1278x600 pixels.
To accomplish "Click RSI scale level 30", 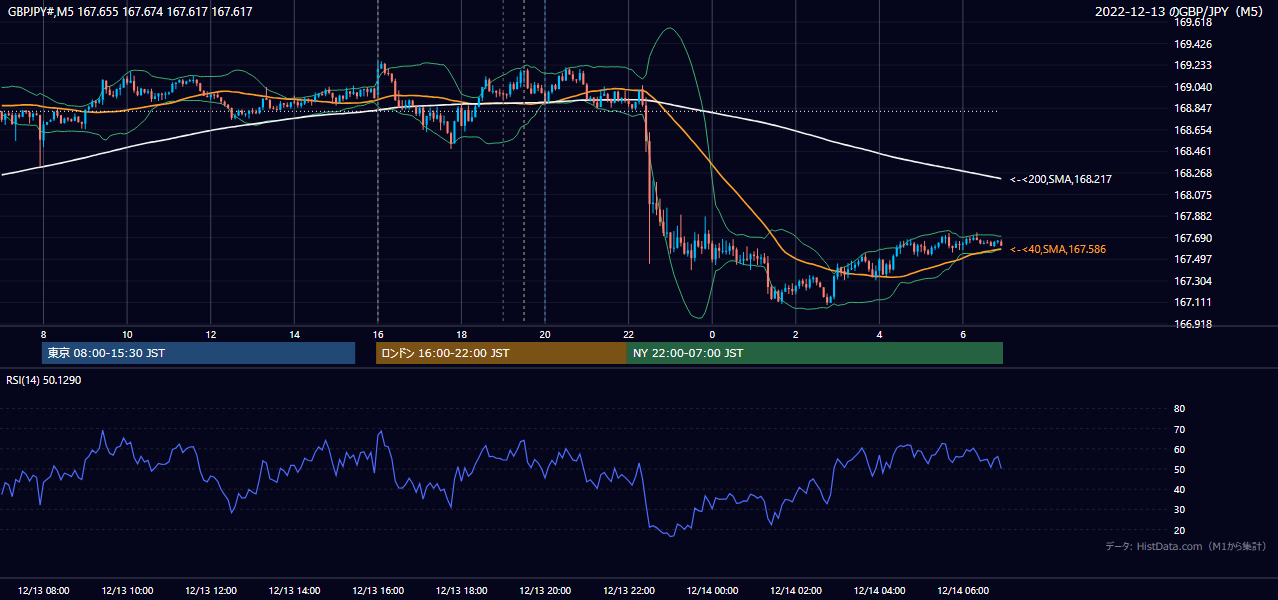I will [x=1179, y=510].
